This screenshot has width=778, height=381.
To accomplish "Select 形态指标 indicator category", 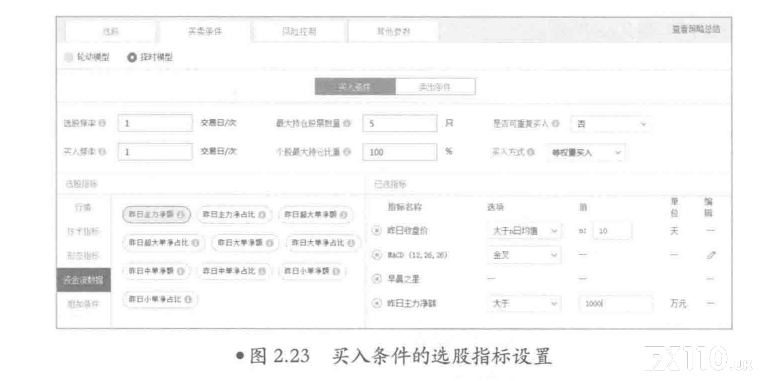I will 83,256.
